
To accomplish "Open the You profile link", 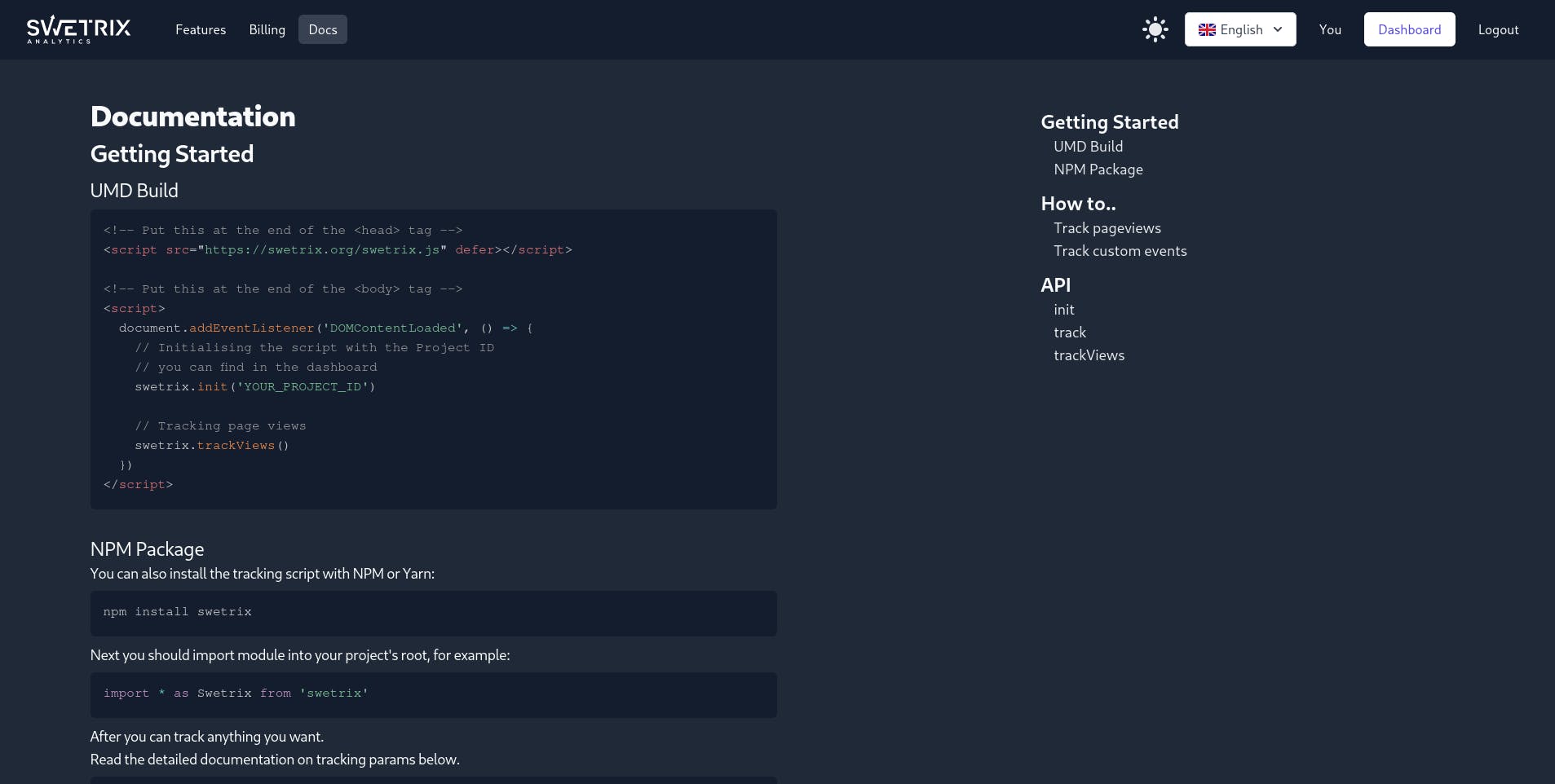I will (x=1330, y=29).
